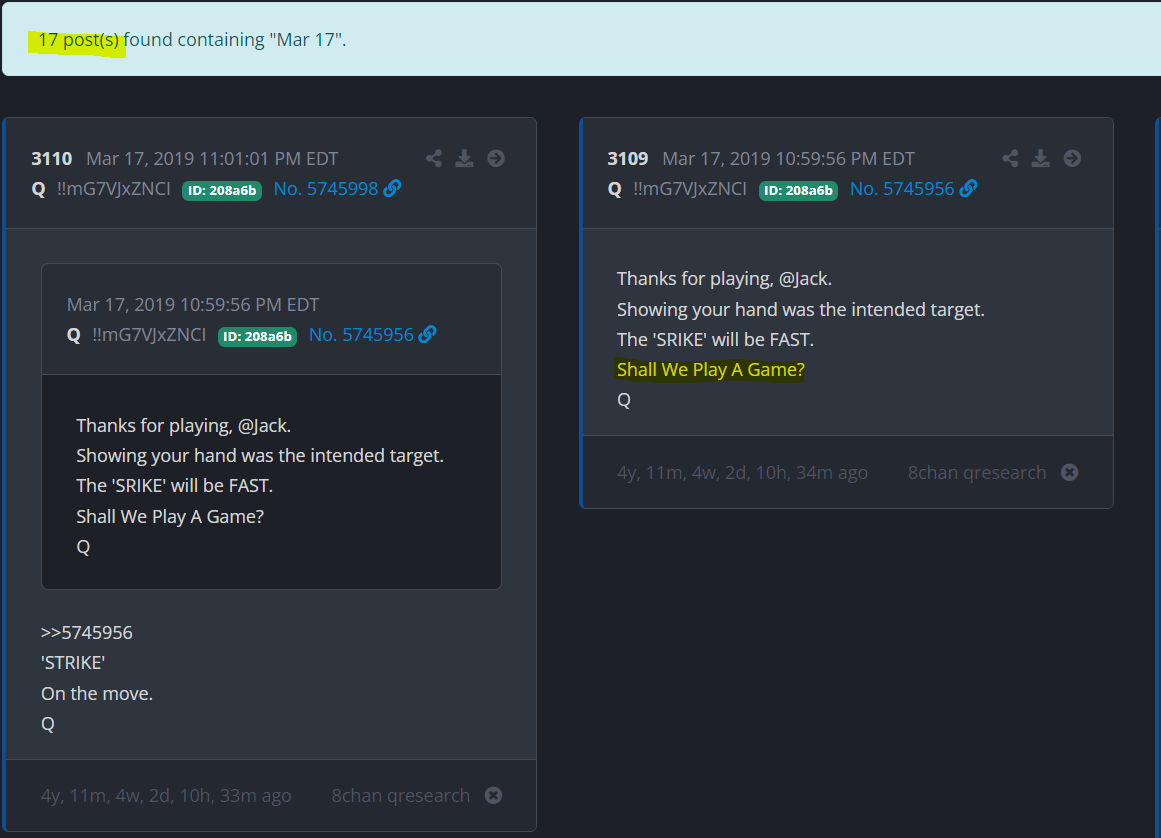Click tripcode !!mG7VJxZNCI in post 3110's header

click(x=113, y=189)
